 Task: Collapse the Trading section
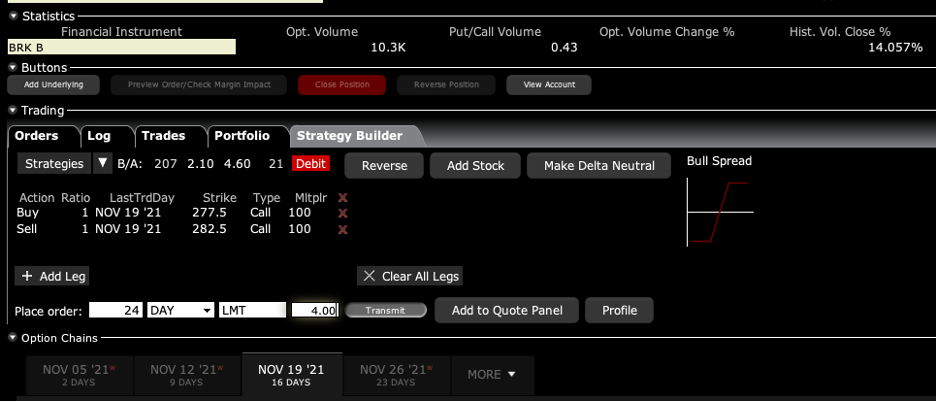pos(13,110)
